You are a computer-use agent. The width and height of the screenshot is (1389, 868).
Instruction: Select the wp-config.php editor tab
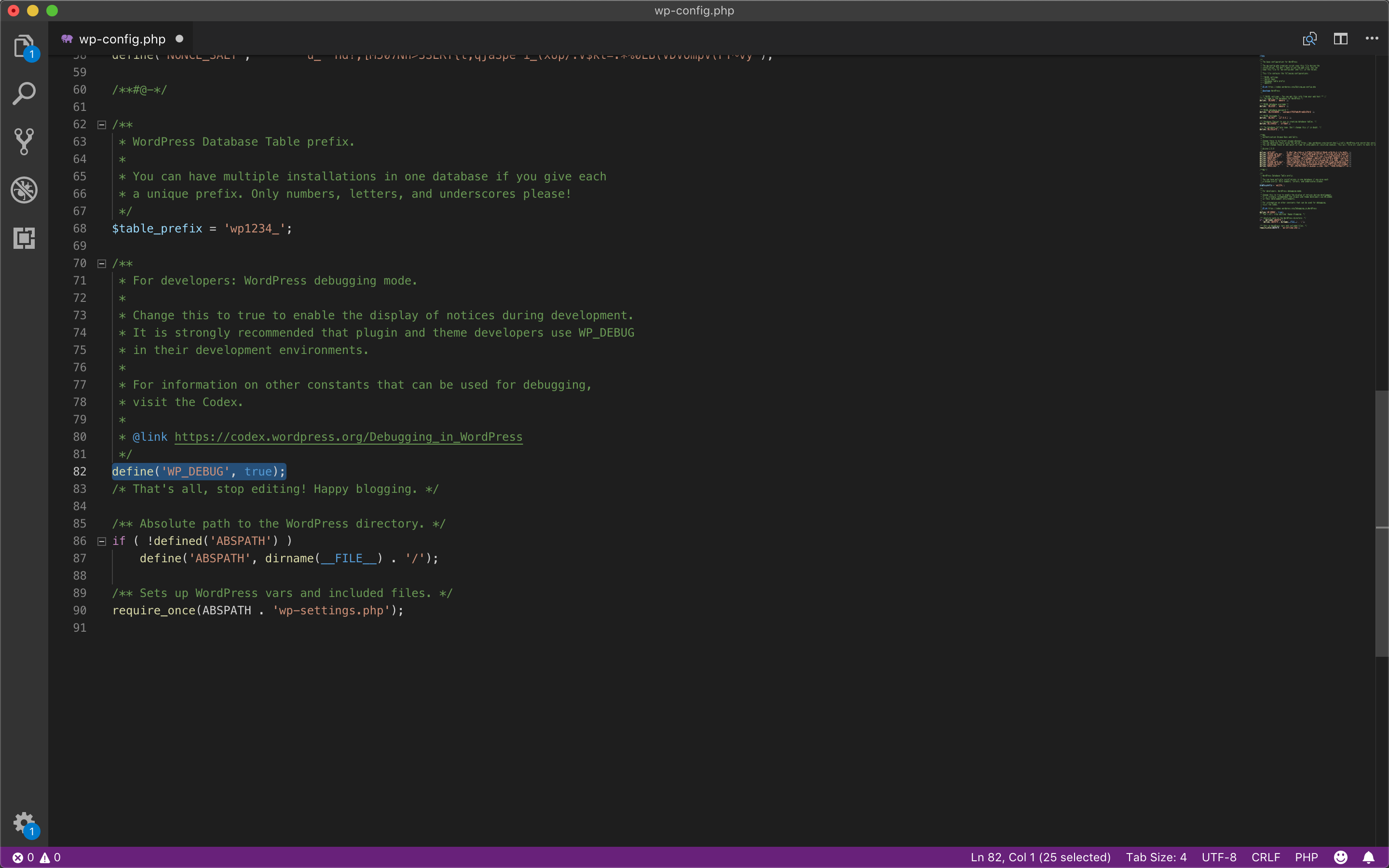tap(122, 39)
